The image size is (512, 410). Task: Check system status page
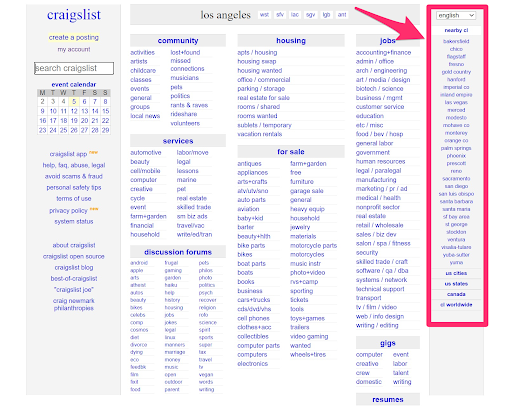[74, 221]
